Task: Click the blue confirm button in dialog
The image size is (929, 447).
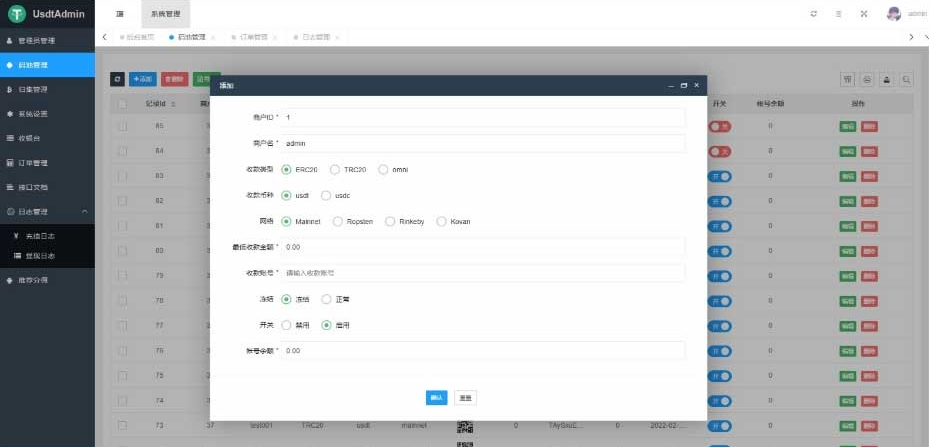Action: (x=437, y=398)
